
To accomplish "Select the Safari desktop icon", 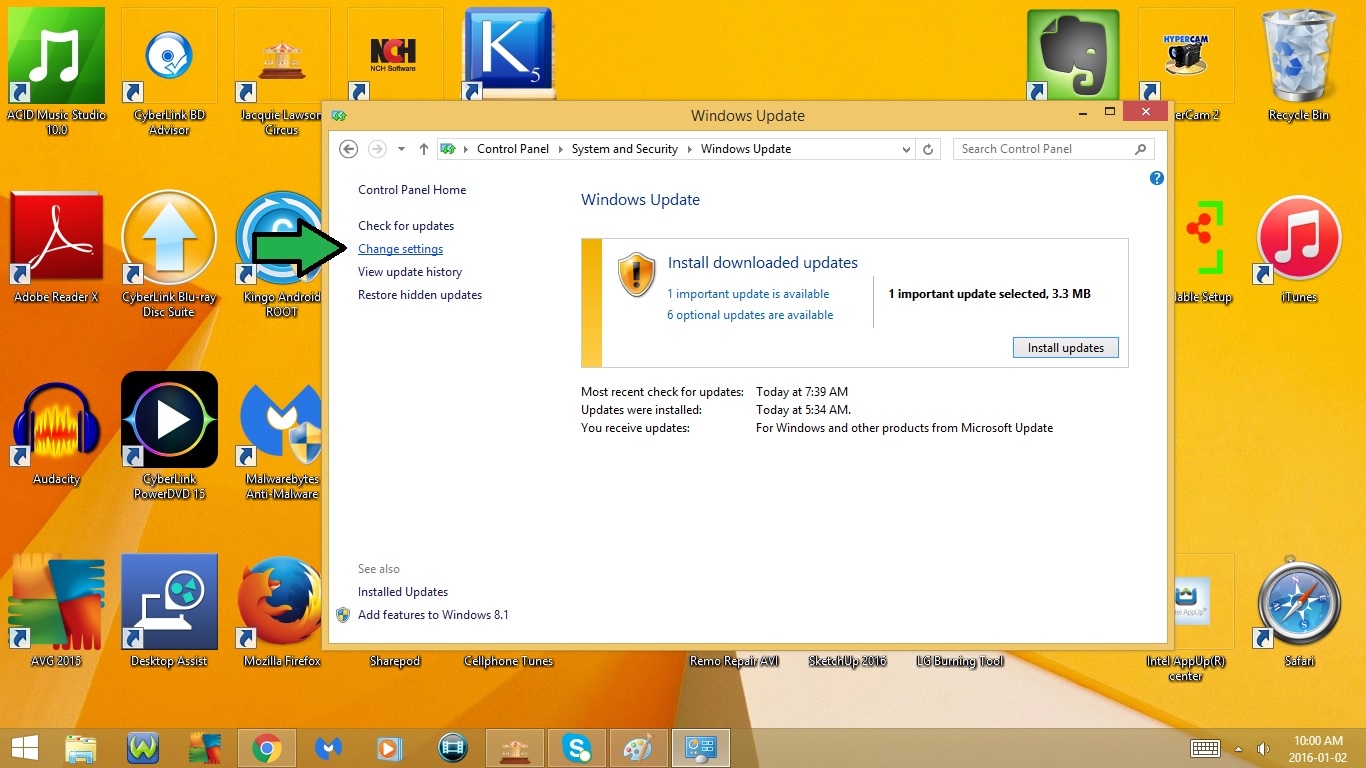I will point(1299,611).
